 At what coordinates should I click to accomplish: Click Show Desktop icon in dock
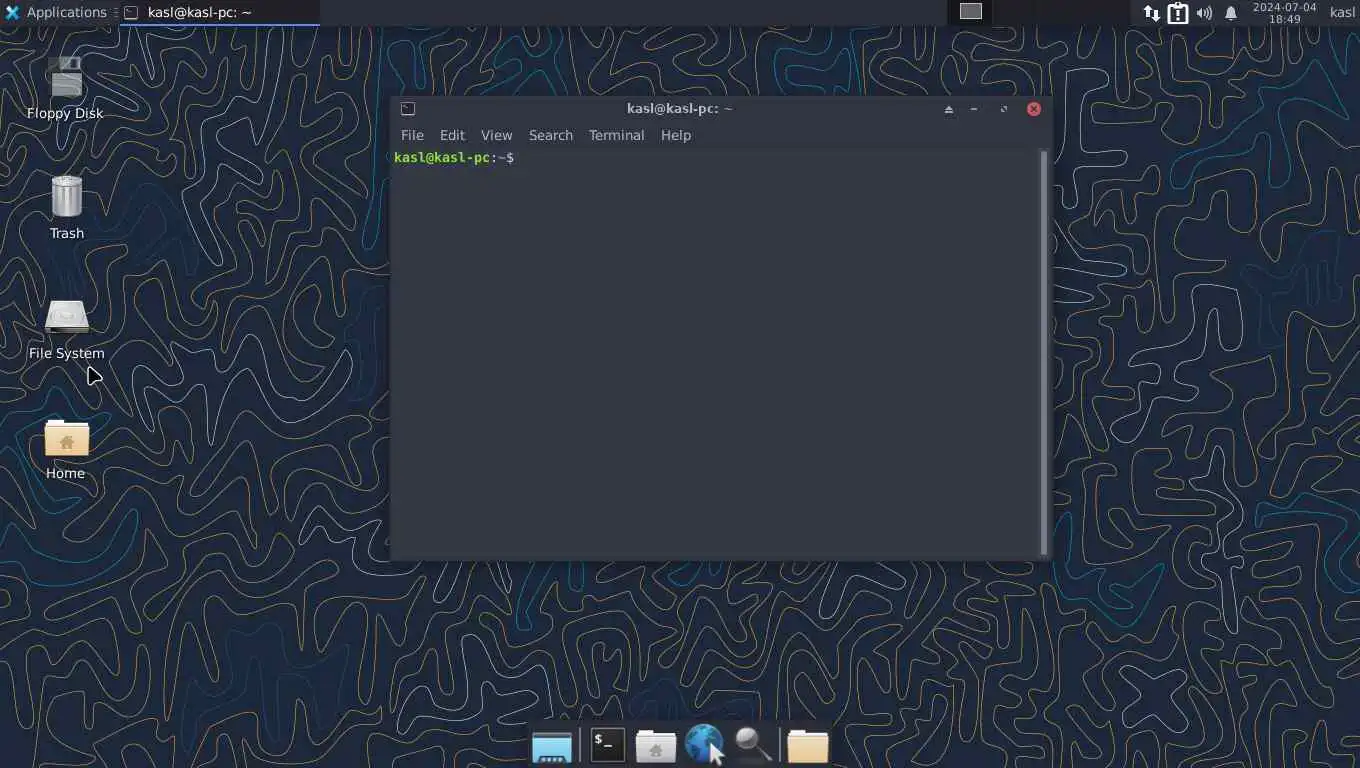click(552, 746)
